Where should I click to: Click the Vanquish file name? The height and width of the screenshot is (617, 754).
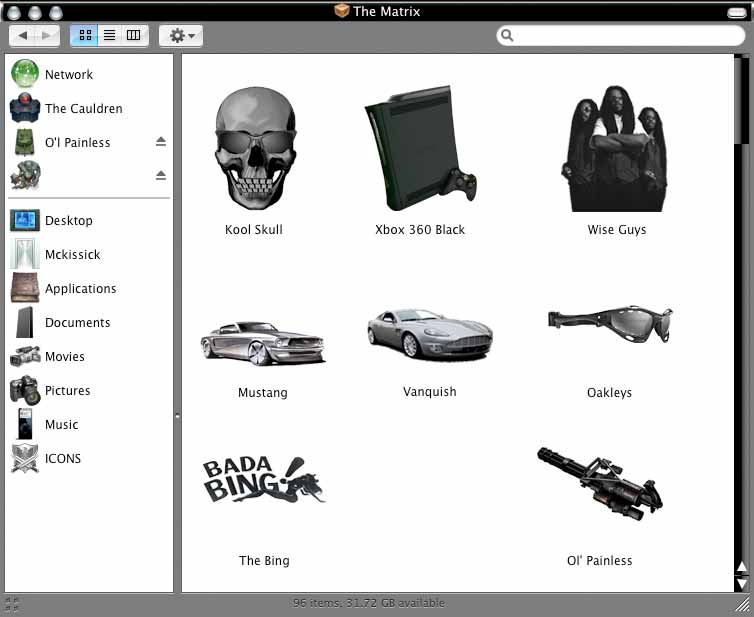[x=429, y=392]
